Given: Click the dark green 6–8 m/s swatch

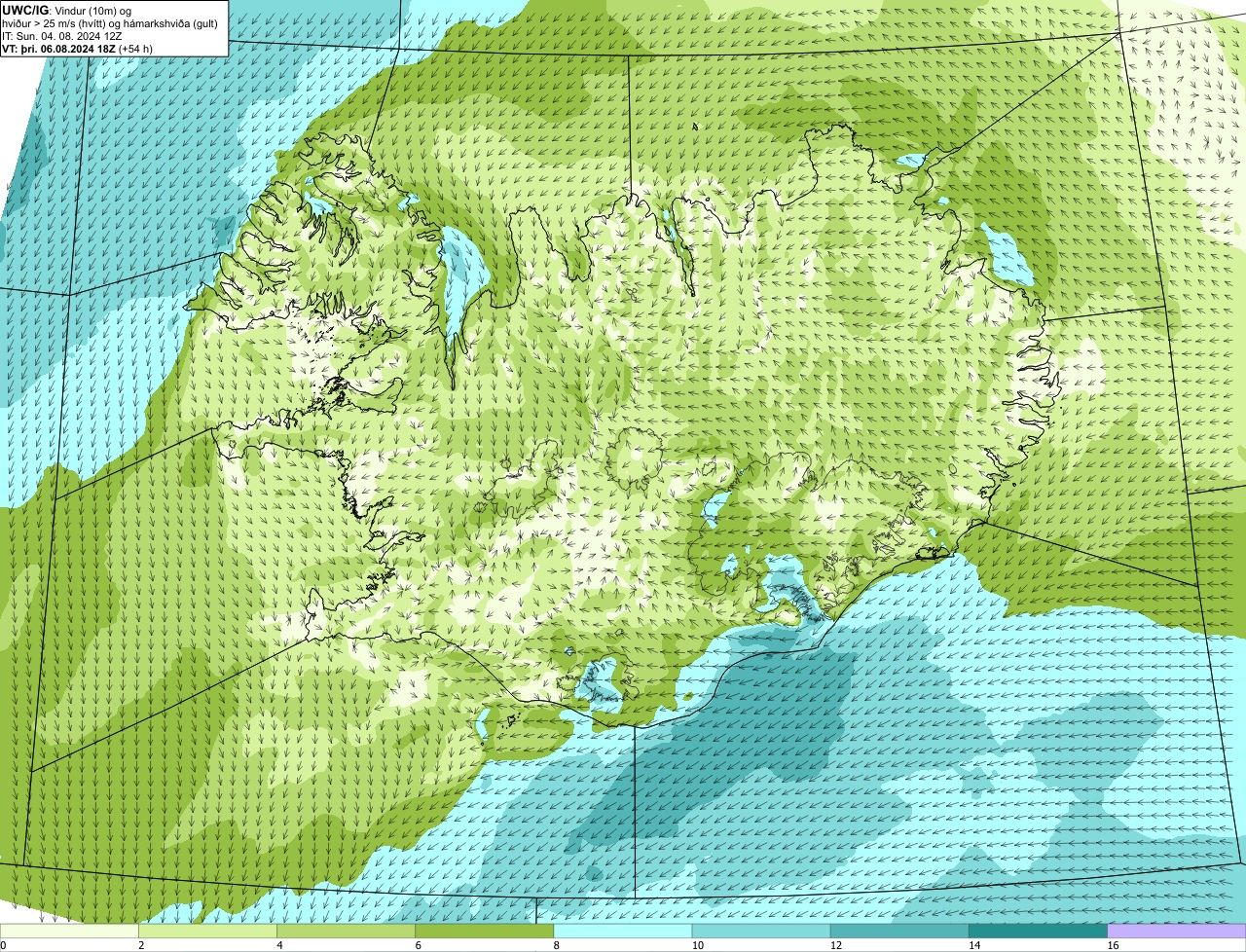Looking at the screenshot, I should tap(485, 932).
